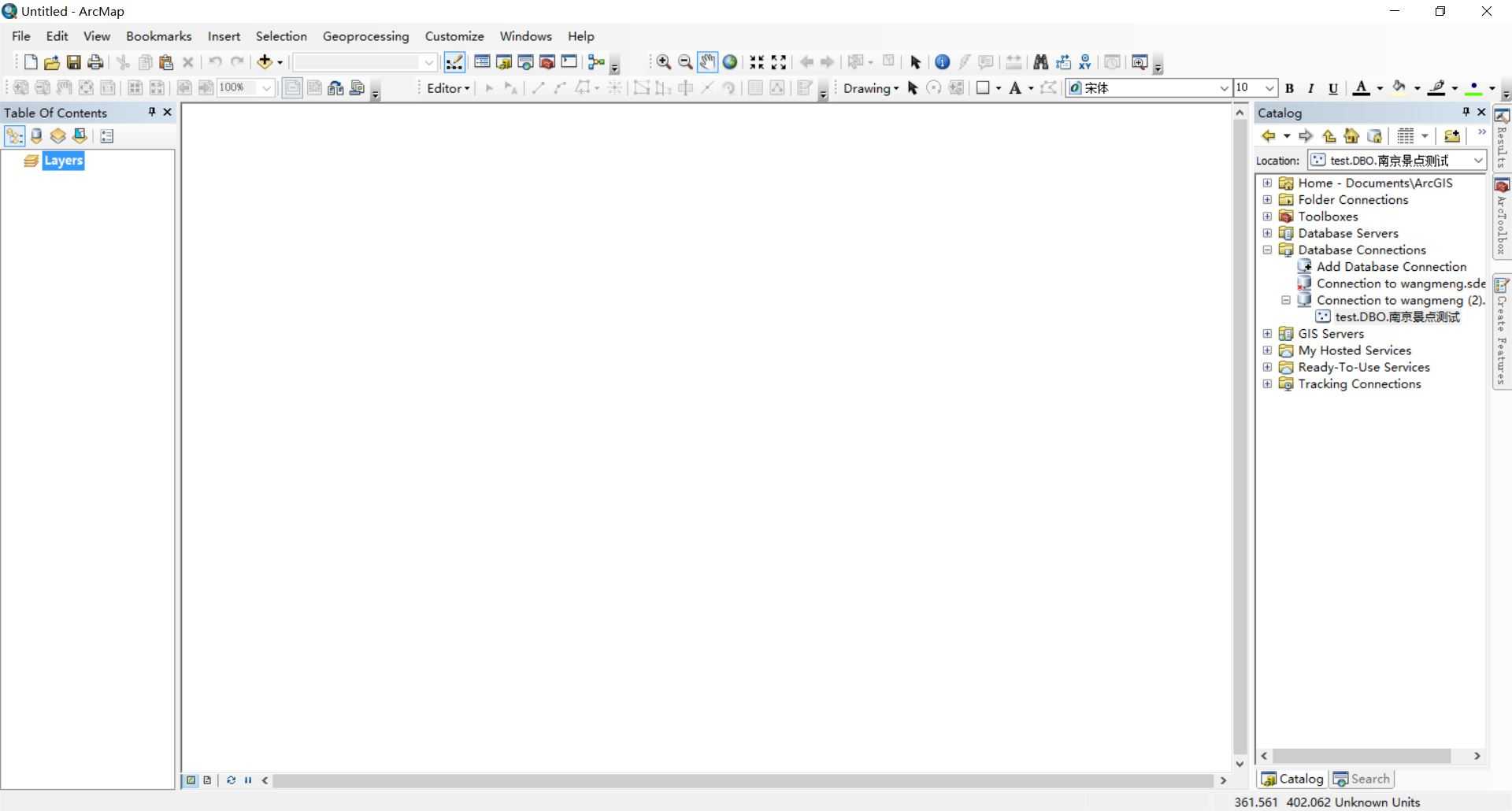Screen dimensions: 1512x811
Task: Open the Customize menu
Action: tap(454, 36)
